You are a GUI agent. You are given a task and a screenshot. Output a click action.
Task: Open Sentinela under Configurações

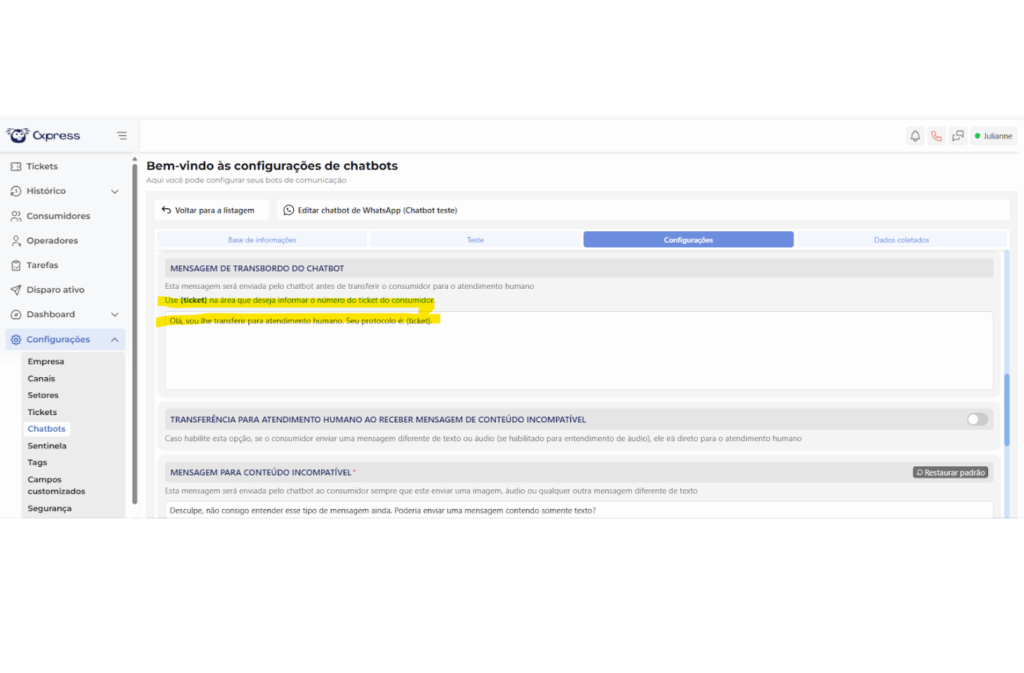click(47, 446)
